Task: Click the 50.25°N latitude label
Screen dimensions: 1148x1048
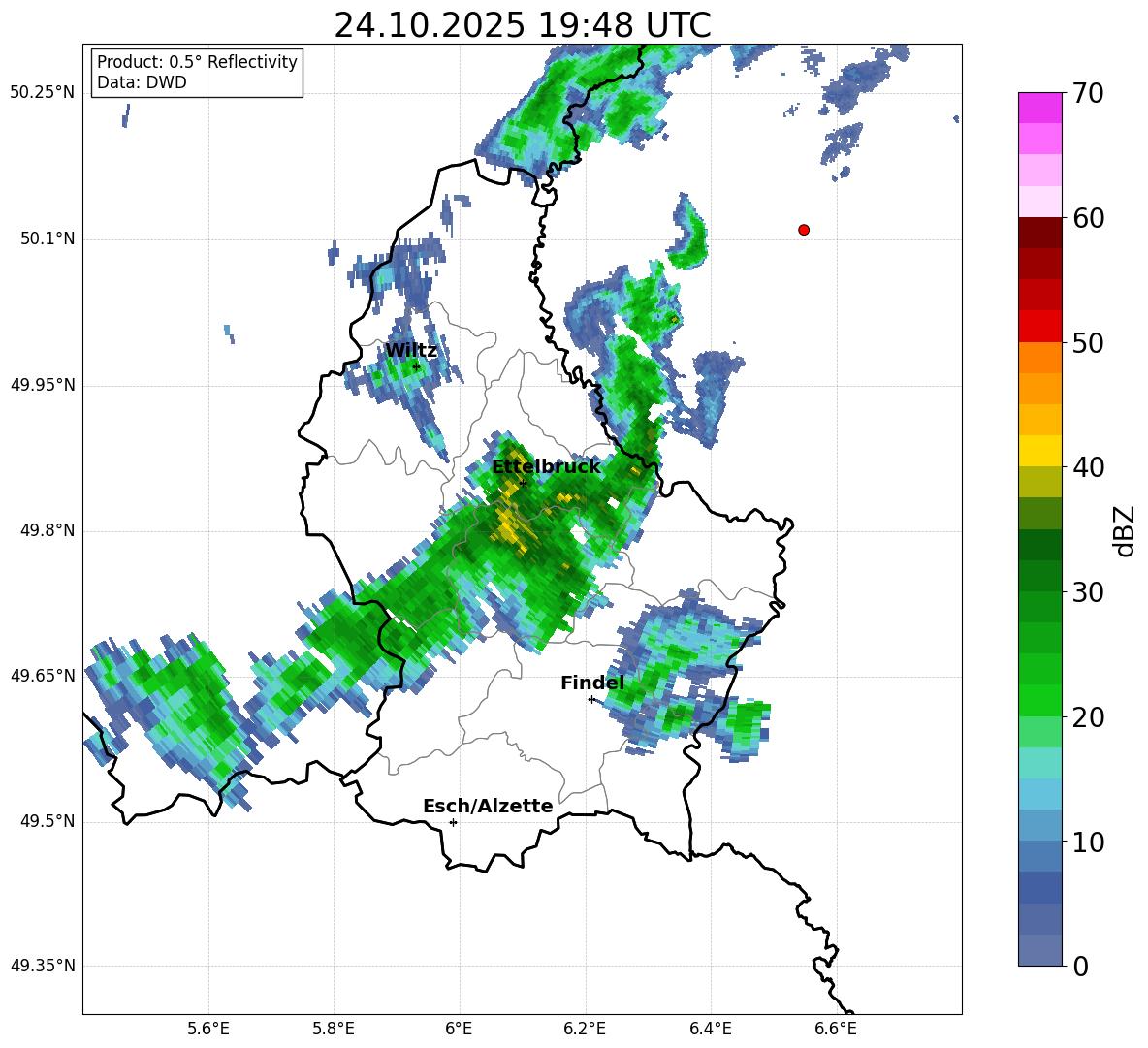Action: pos(43,93)
